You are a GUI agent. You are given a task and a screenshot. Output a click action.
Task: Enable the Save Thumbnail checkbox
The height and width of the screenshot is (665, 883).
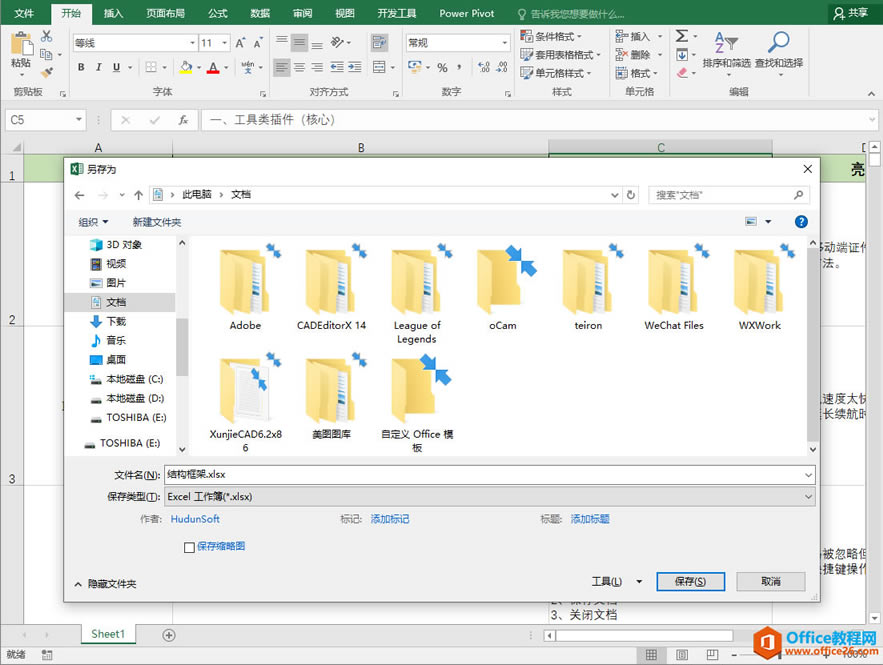(190, 547)
